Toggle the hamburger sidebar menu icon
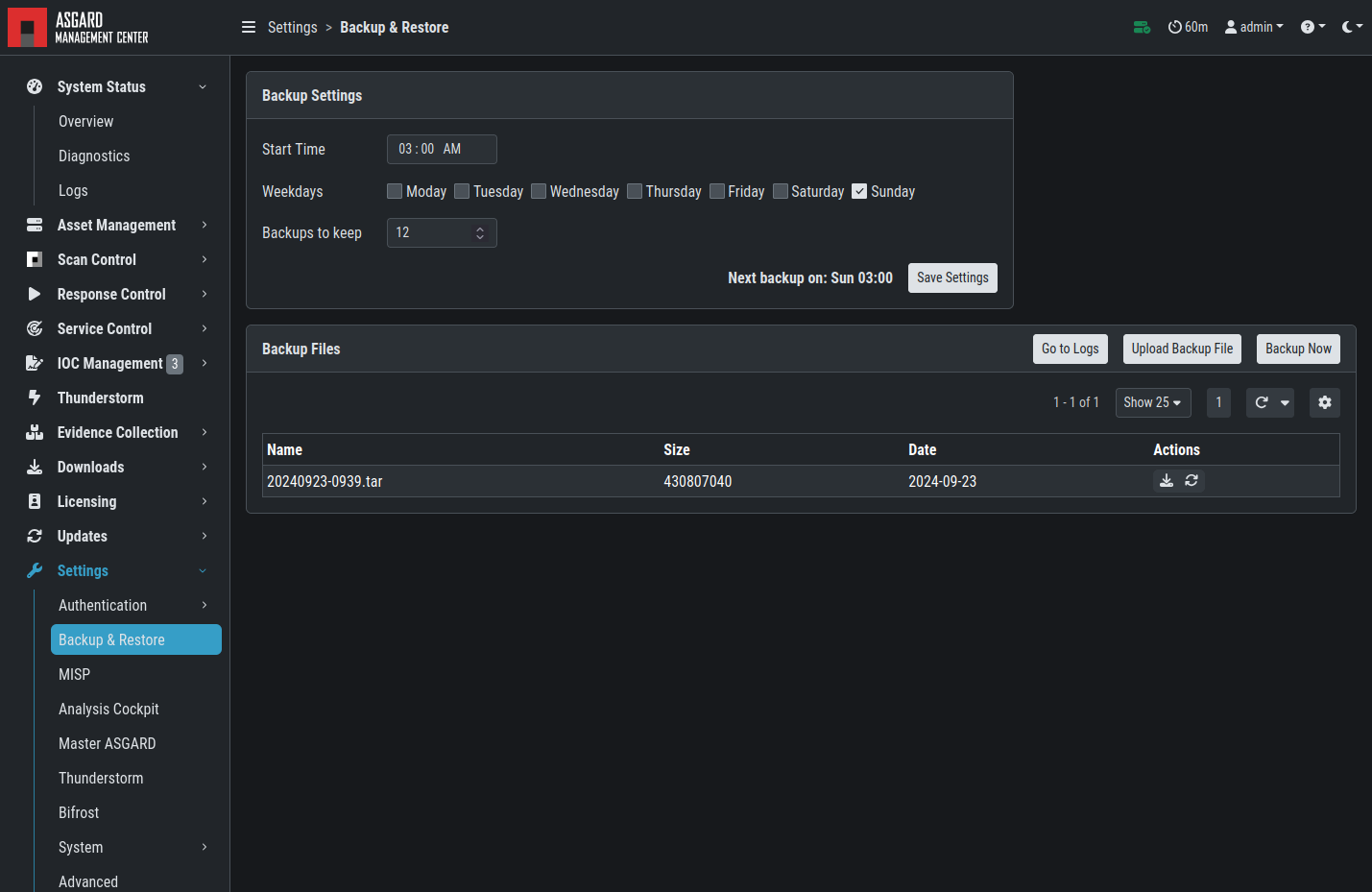 [x=249, y=27]
